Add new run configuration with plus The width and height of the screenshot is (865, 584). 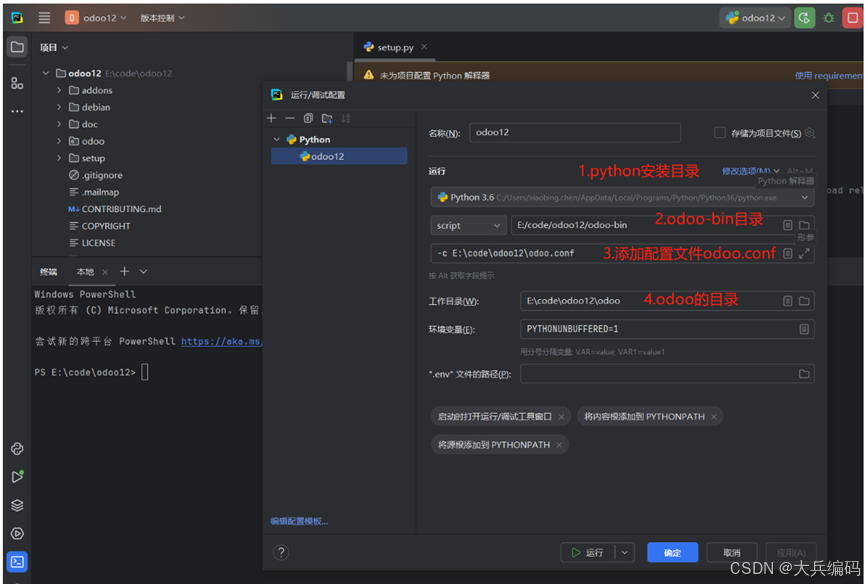[x=271, y=118]
